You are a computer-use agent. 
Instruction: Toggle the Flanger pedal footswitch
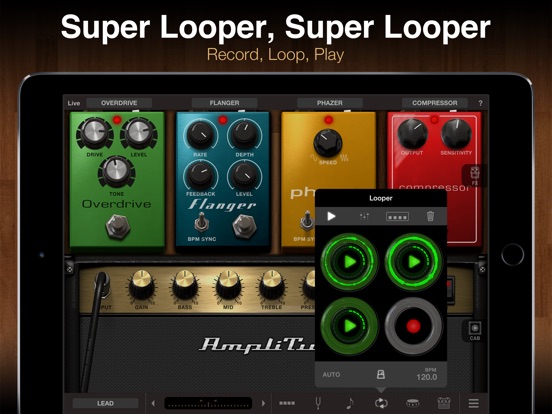pyautogui.click(x=244, y=225)
